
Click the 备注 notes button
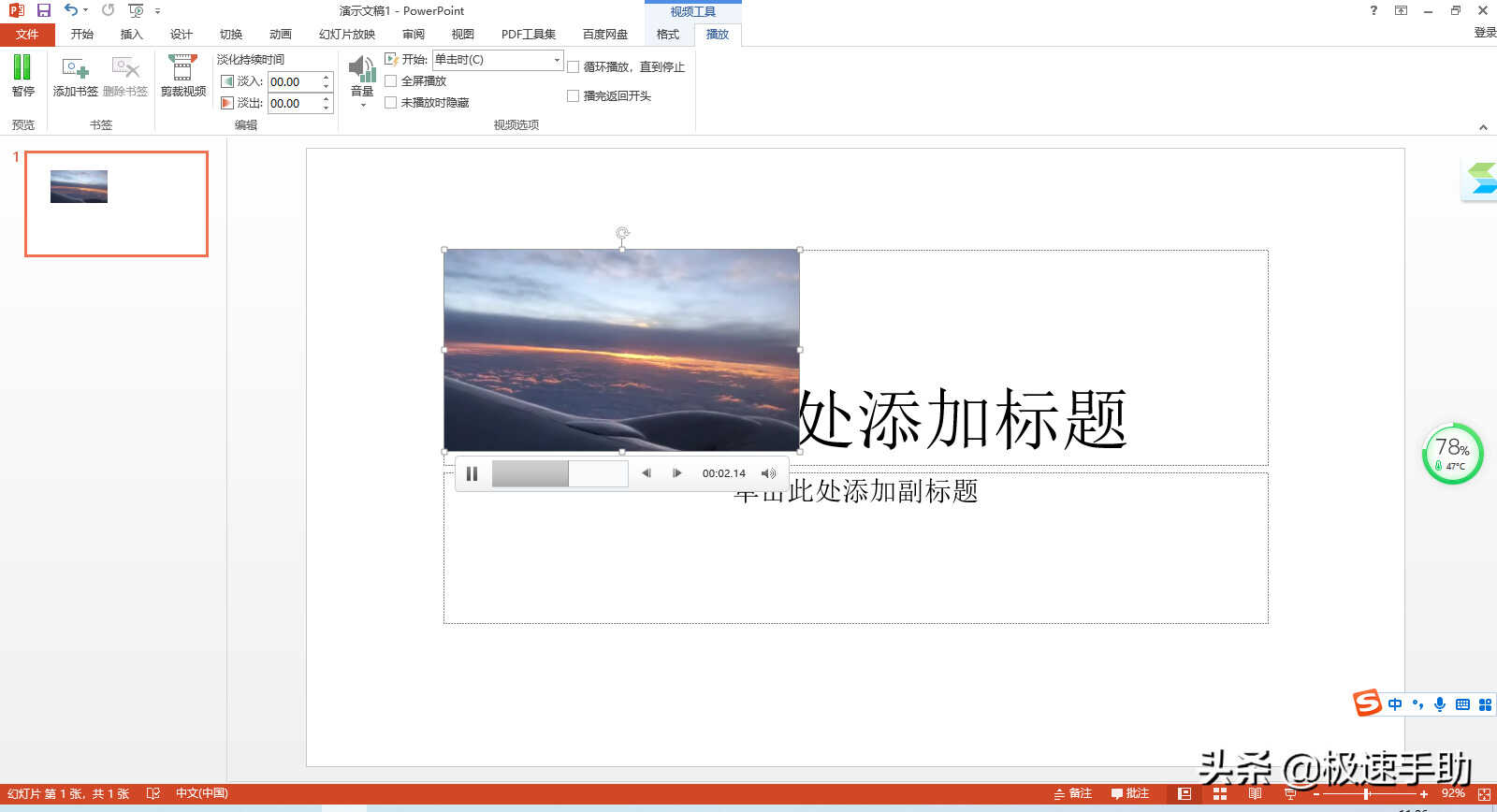click(1072, 793)
